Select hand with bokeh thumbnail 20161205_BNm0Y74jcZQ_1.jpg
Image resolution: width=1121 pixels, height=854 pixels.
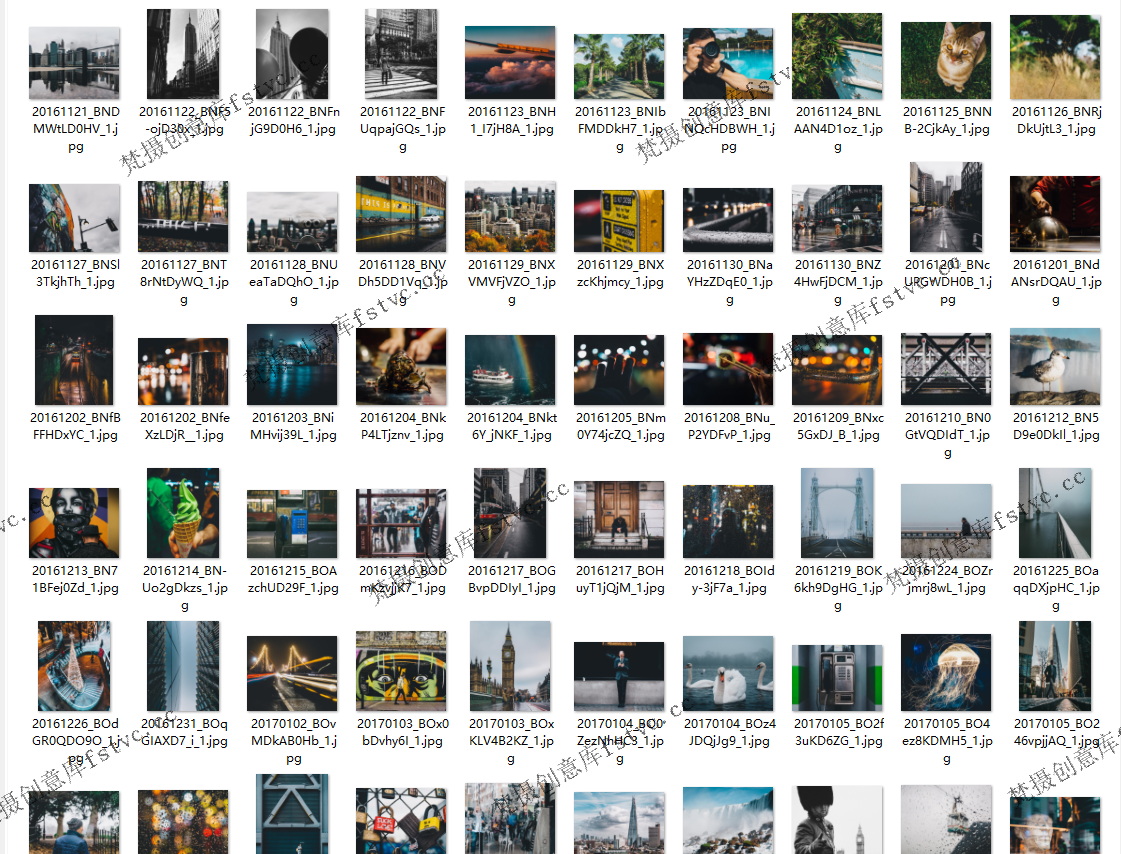(x=619, y=370)
